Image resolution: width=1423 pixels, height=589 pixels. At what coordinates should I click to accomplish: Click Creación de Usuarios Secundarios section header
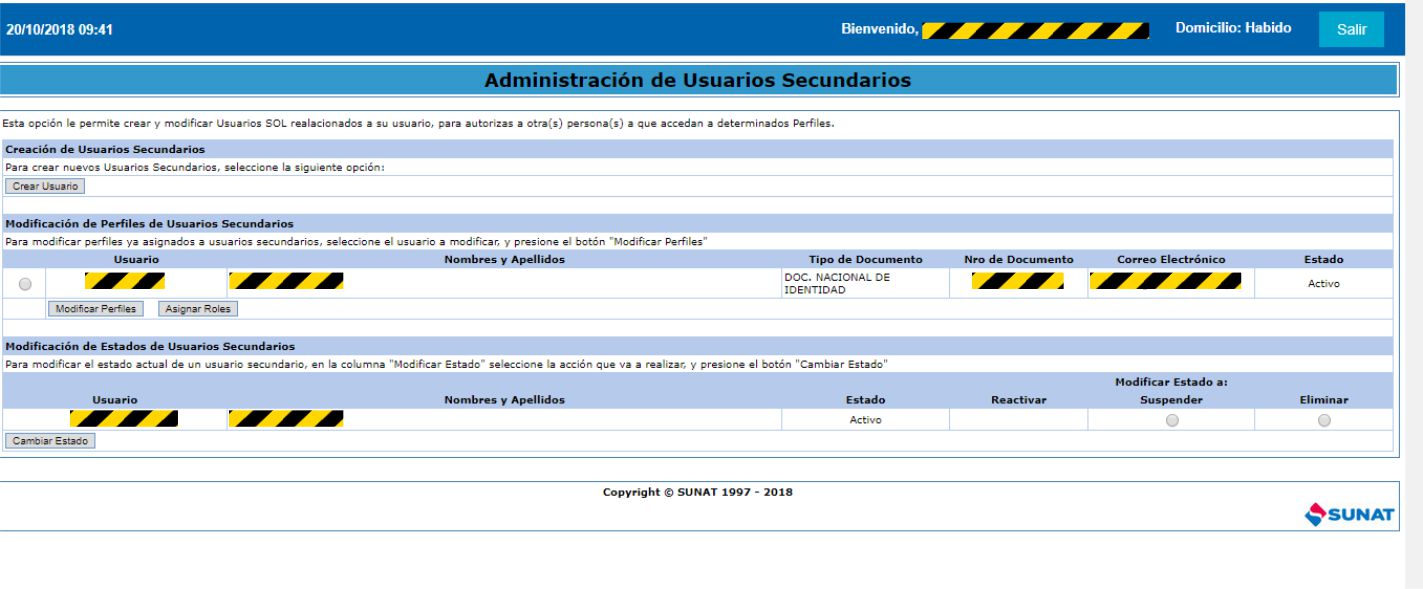[x=105, y=149]
